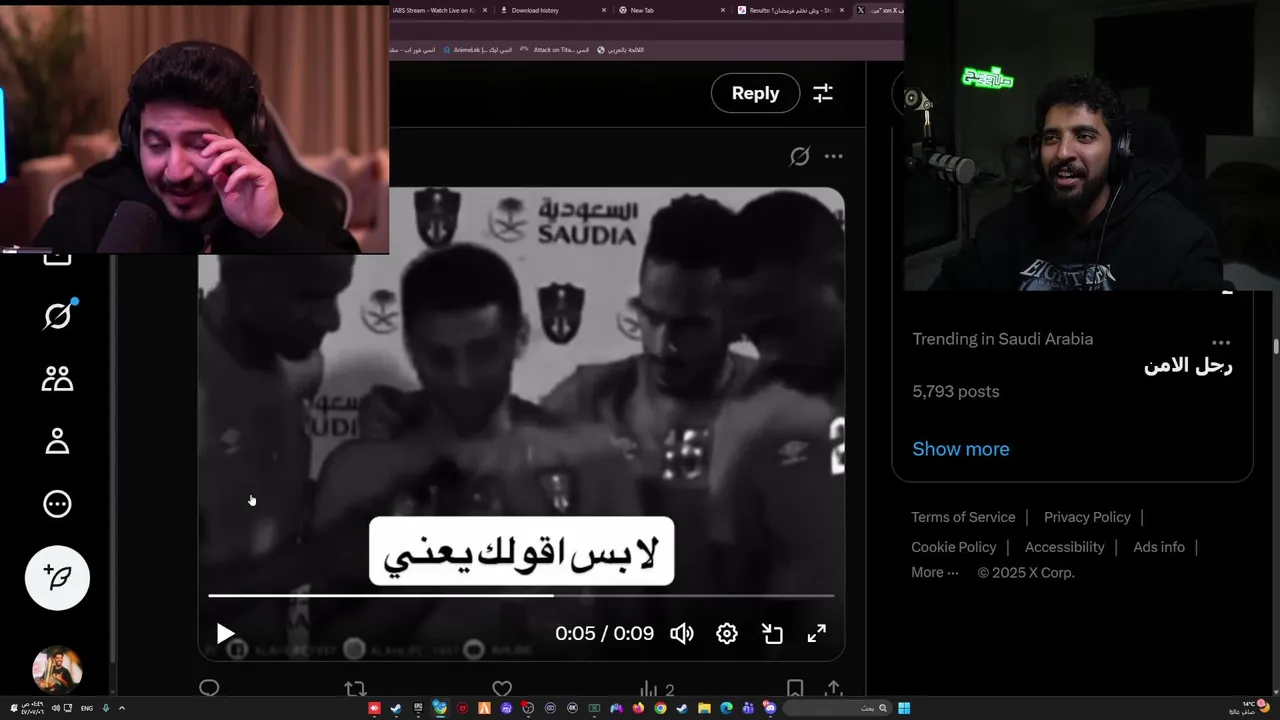Open video playback settings gear
The image size is (1280, 720).
(x=727, y=633)
